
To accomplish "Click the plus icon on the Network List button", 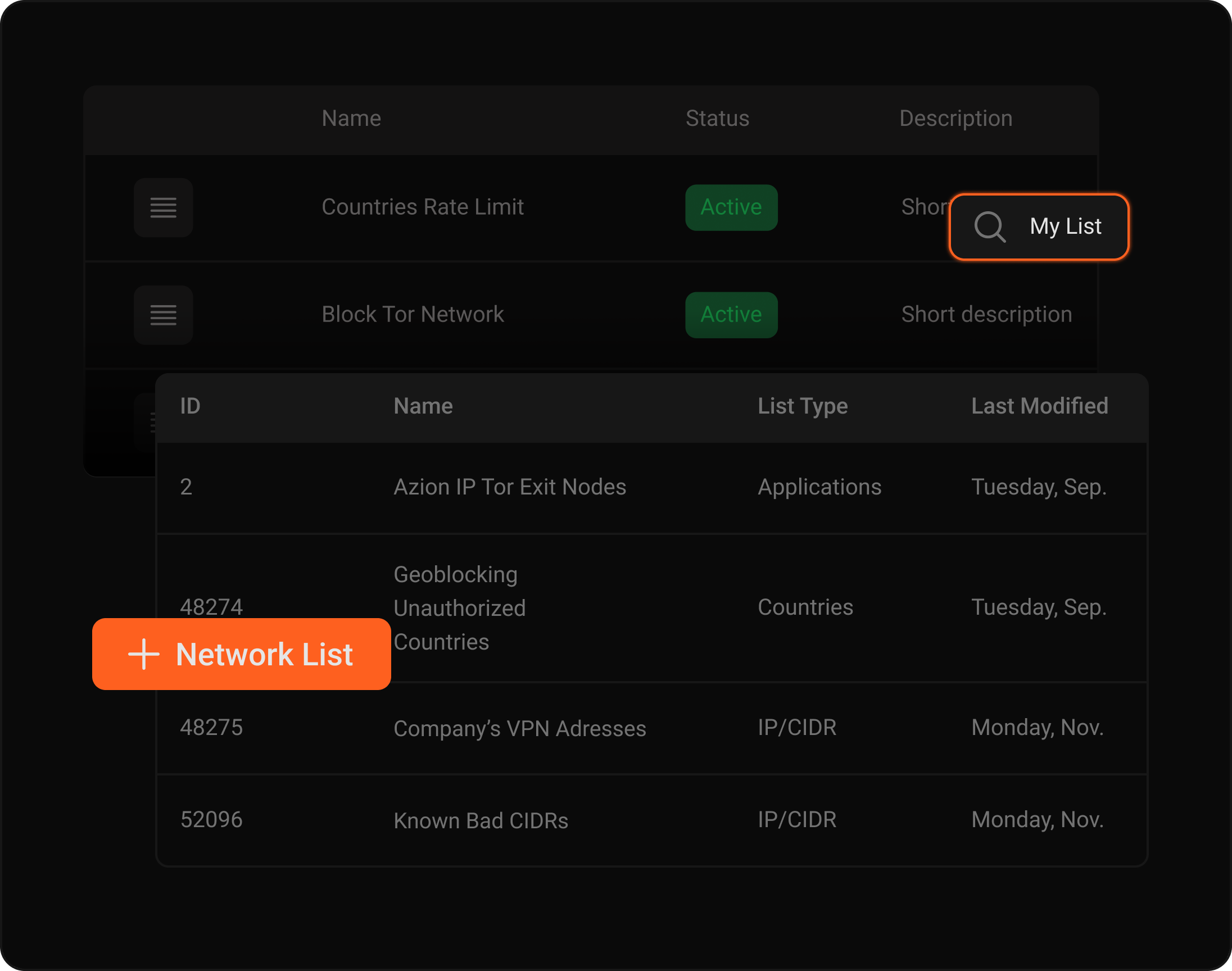I will click(143, 654).
